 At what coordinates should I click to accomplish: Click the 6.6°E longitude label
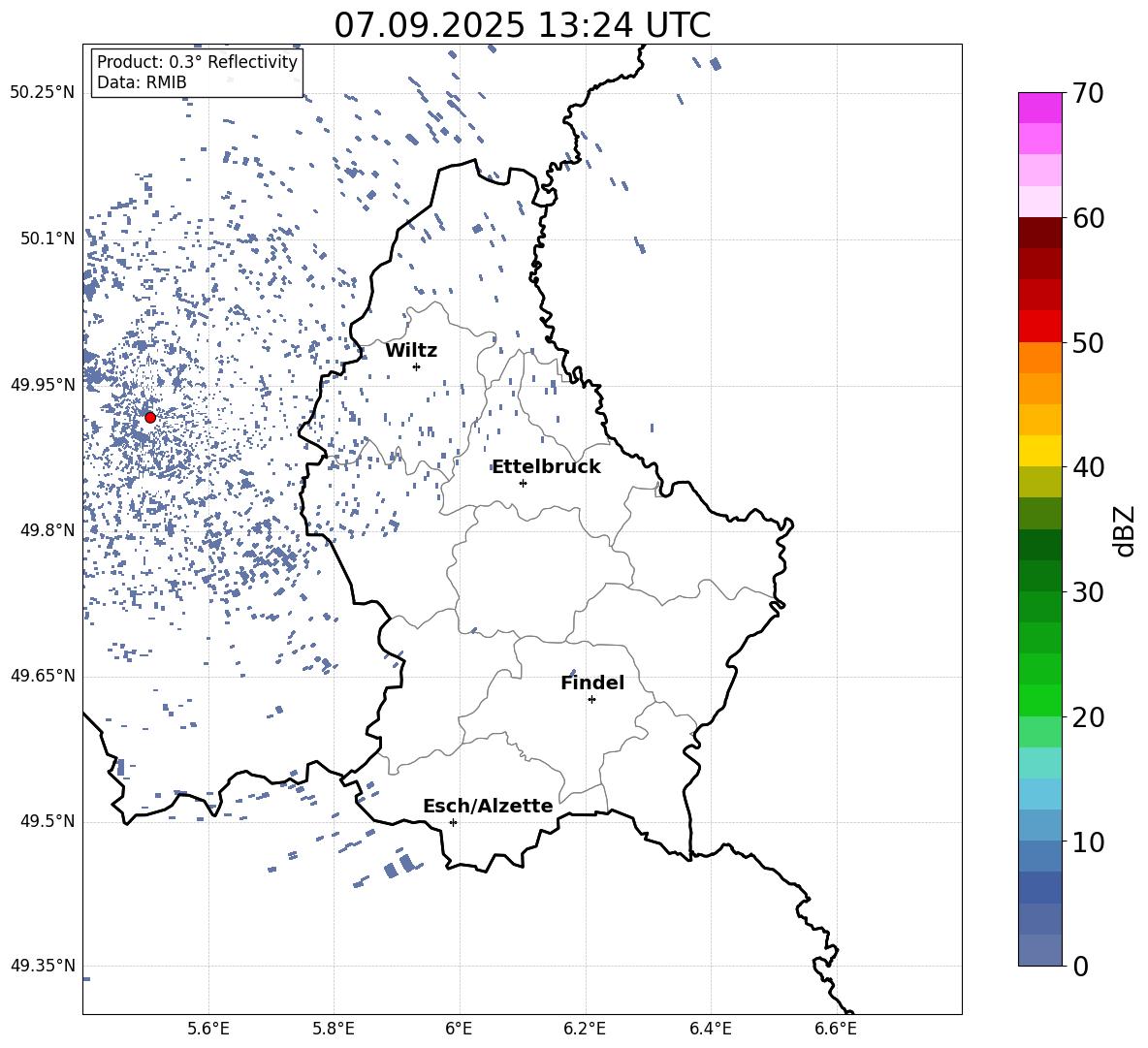point(836,1029)
